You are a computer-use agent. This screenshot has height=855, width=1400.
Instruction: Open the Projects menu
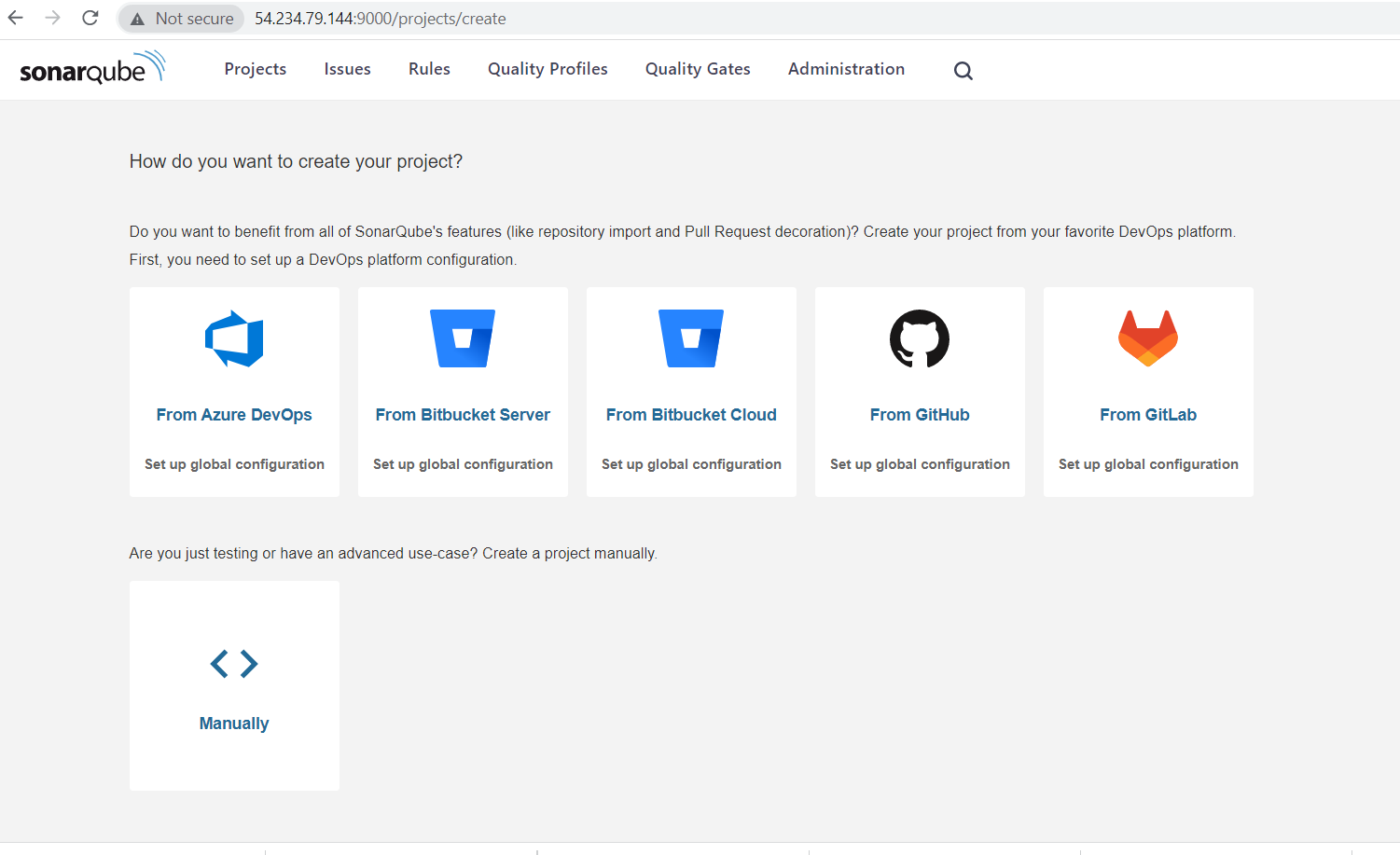[x=256, y=69]
